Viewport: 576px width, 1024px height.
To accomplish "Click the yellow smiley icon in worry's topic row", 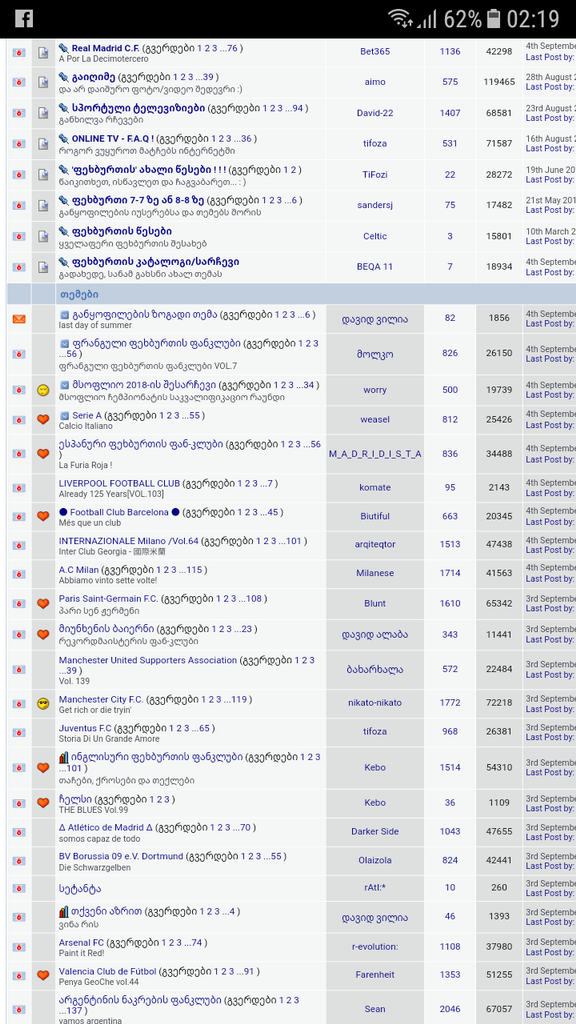I will [43, 390].
